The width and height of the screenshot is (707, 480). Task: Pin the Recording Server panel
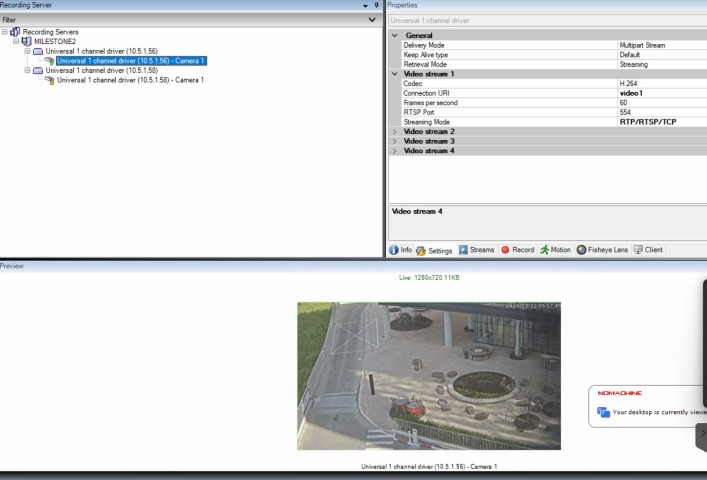376,6
